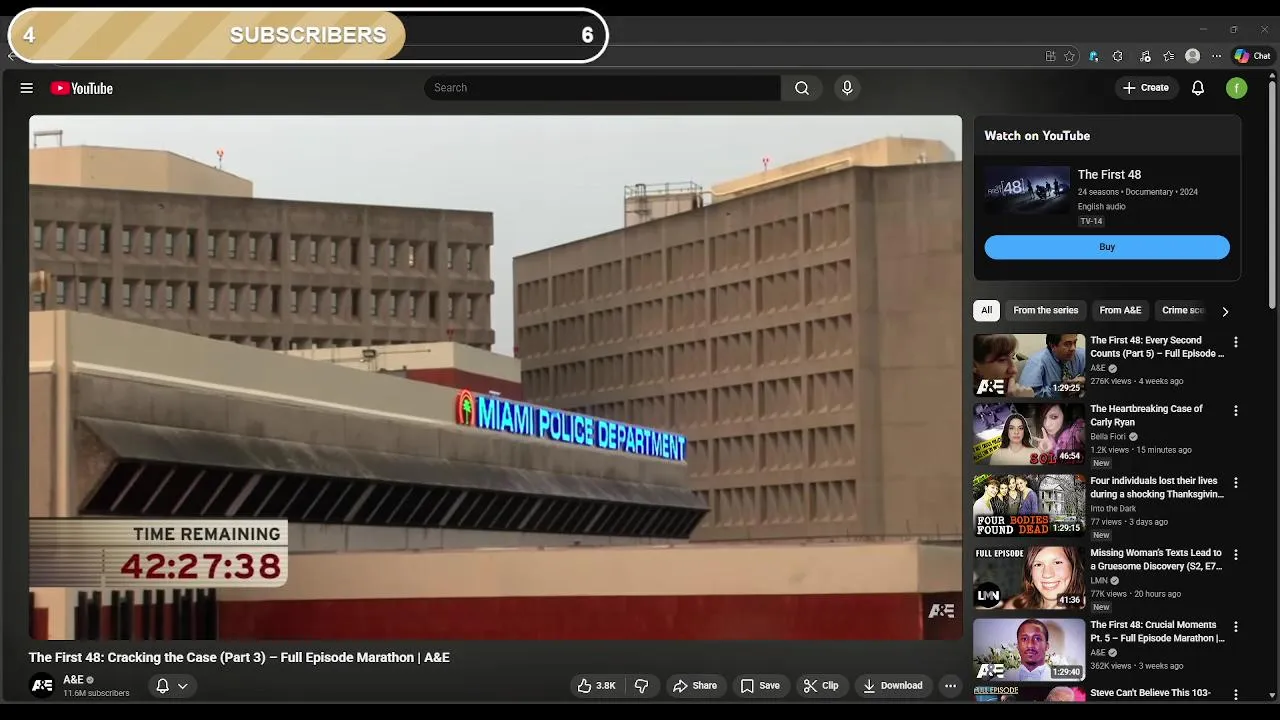The image size is (1280, 720).
Task: Open Missing Woman's Texts LMN thumbnail
Action: click(1029, 578)
